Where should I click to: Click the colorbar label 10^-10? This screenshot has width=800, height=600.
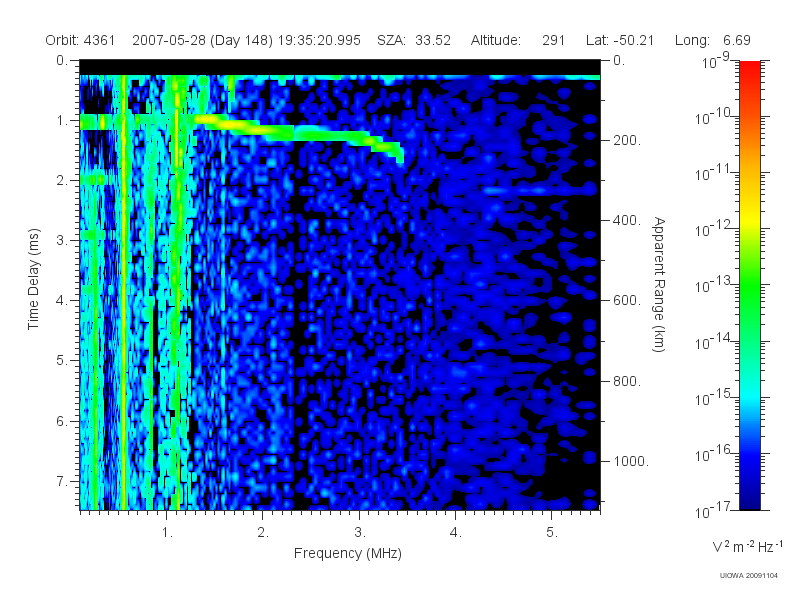714,117
